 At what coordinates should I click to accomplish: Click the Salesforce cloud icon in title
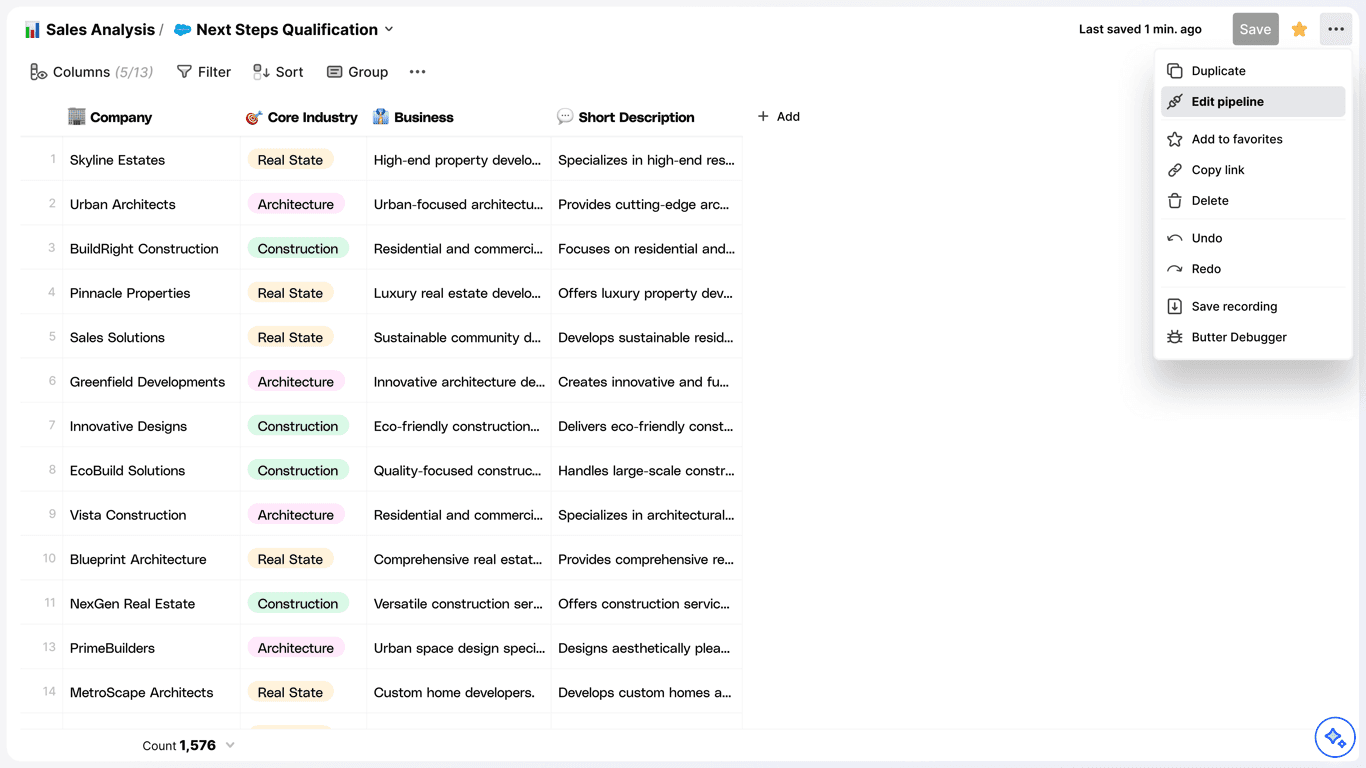pyautogui.click(x=182, y=30)
